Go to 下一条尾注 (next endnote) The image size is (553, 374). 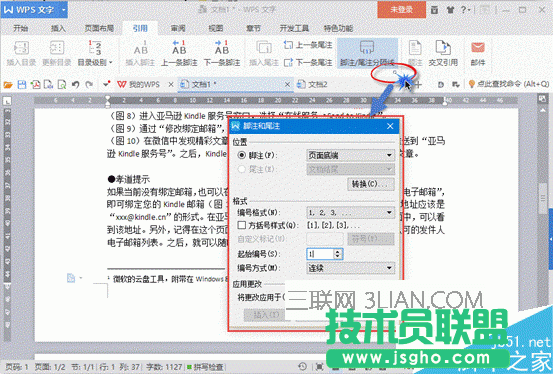308,62
